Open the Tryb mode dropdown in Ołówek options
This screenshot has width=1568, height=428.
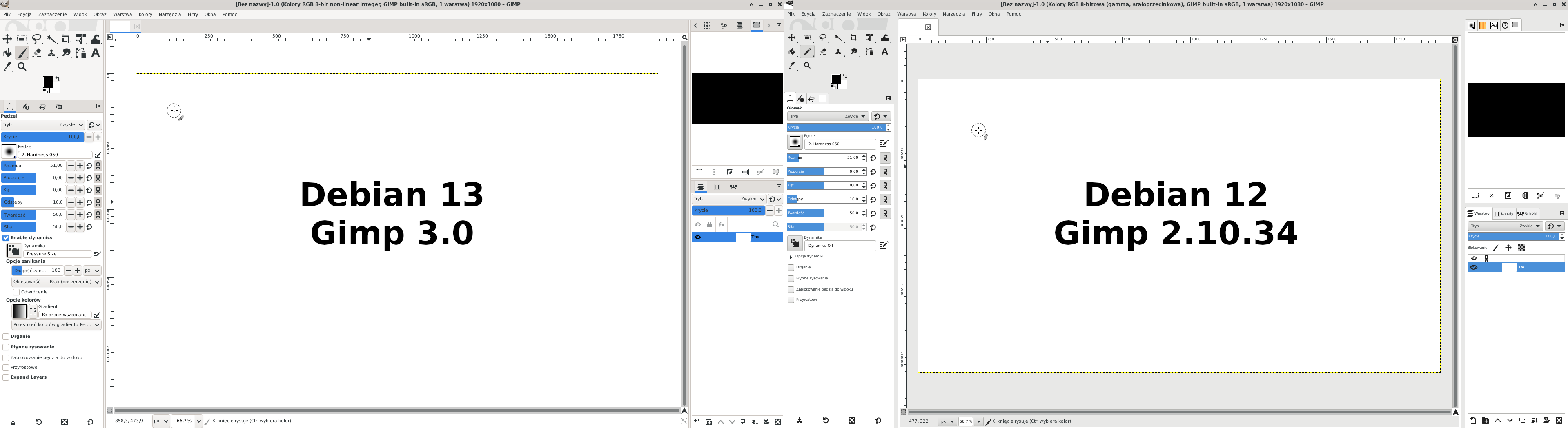pos(827,117)
